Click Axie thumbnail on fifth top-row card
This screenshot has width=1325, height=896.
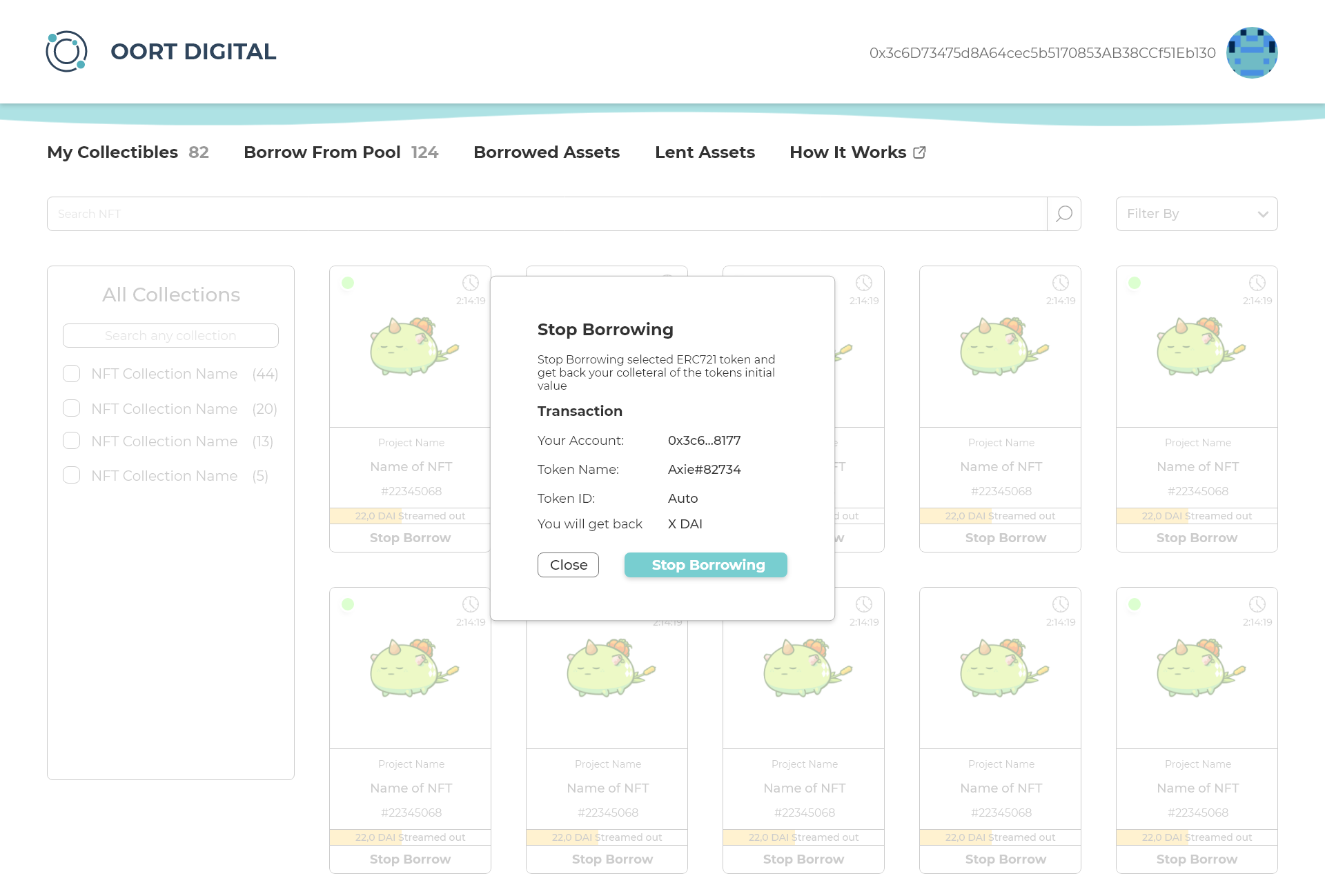pos(1201,346)
